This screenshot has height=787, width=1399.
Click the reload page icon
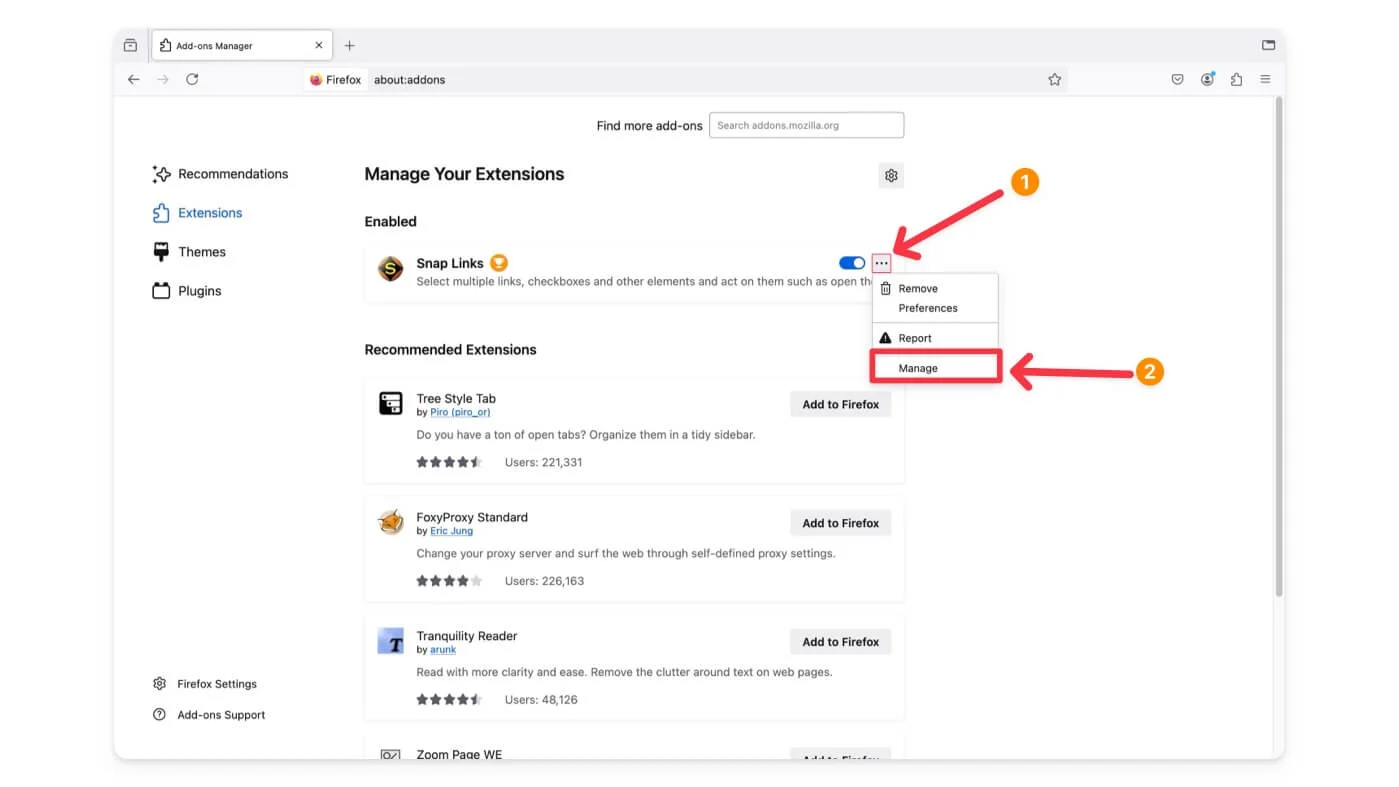click(x=192, y=79)
